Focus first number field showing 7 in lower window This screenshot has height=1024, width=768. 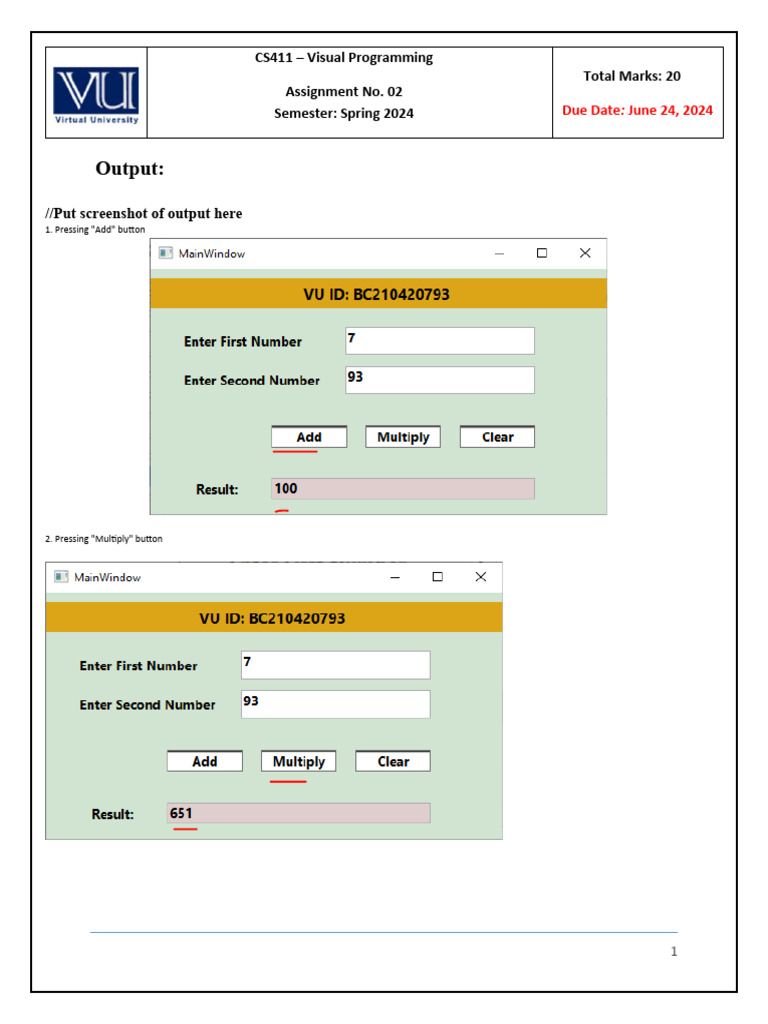pos(336,665)
